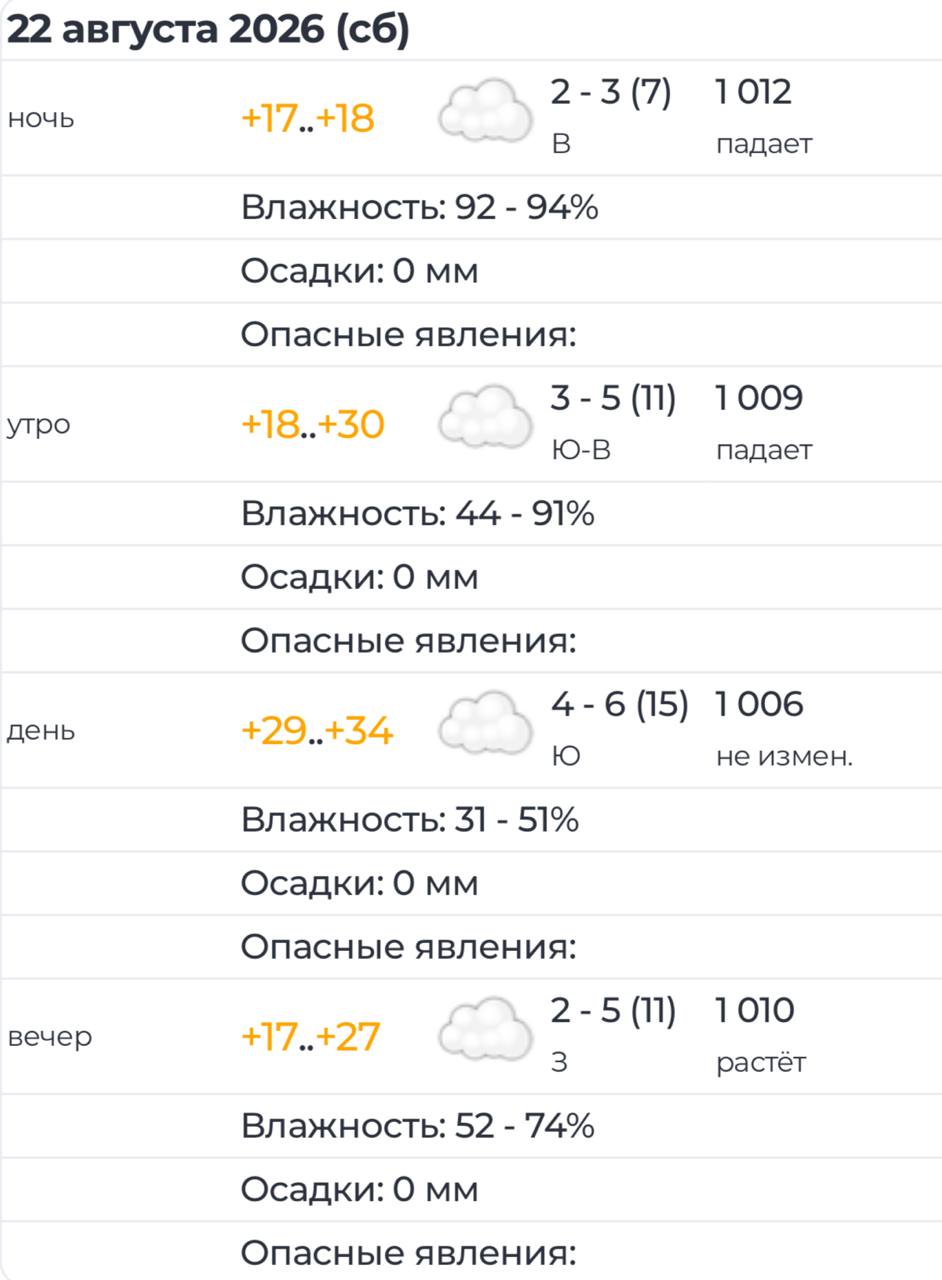Click the не измен. pressure trend
The width and height of the screenshot is (942, 1280).
click(785, 757)
